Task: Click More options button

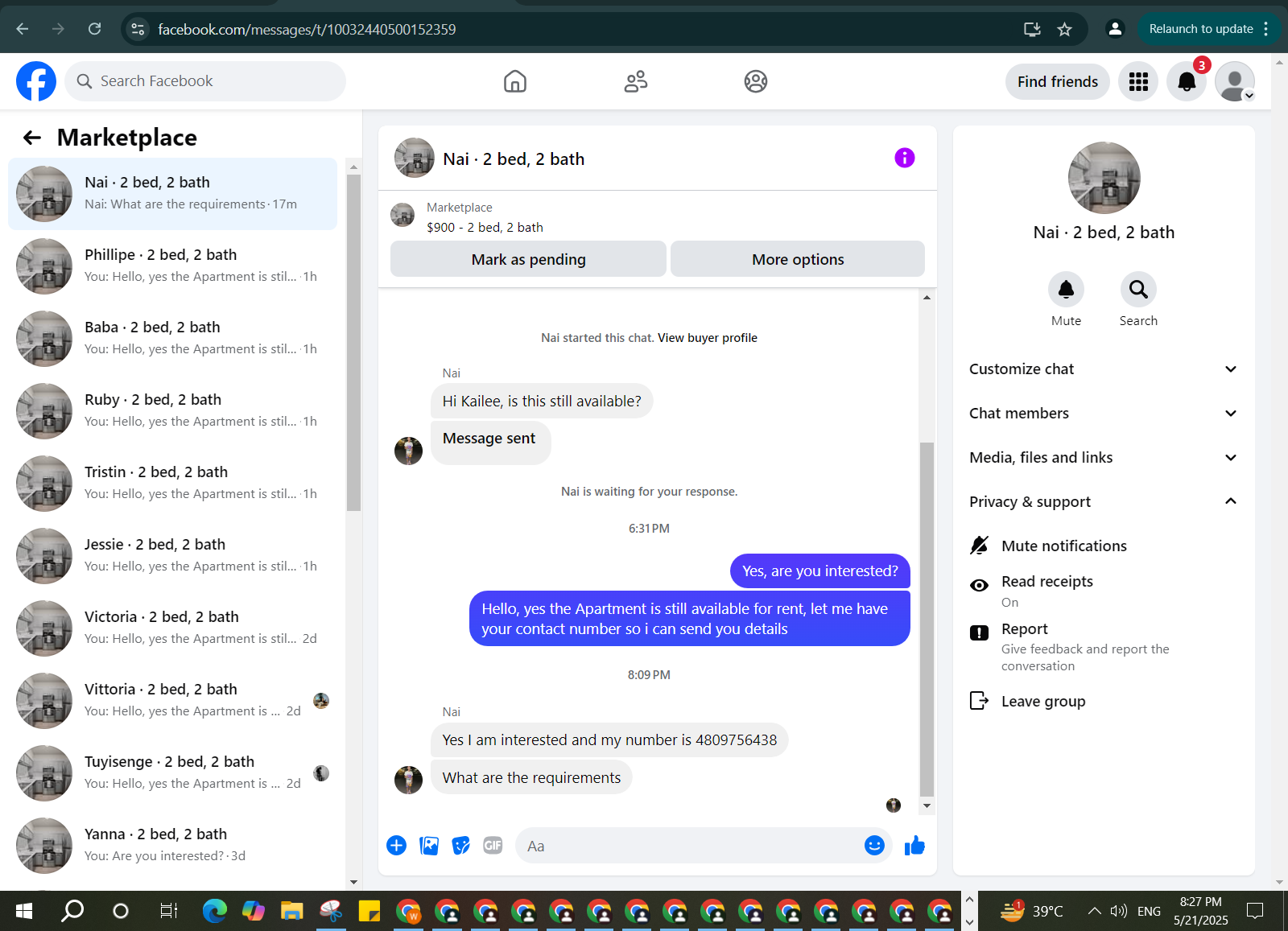Action: point(798,259)
